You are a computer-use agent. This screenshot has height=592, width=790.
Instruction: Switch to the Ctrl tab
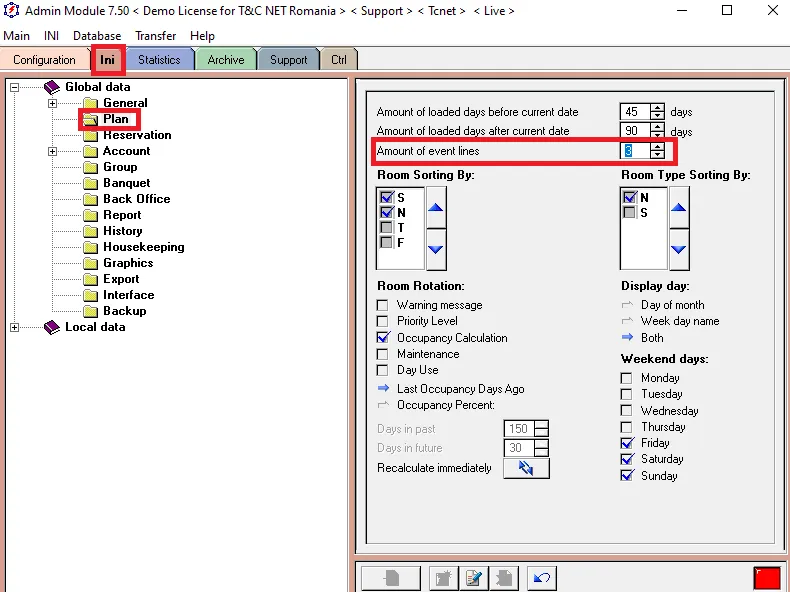pyautogui.click(x=339, y=60)
